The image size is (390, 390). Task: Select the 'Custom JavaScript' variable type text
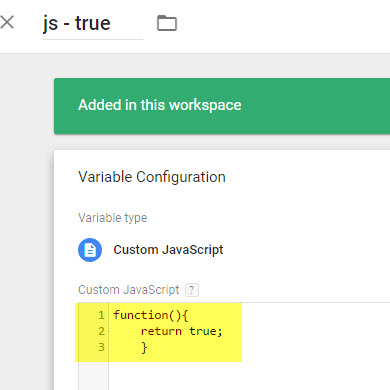(x=168, y=250)
